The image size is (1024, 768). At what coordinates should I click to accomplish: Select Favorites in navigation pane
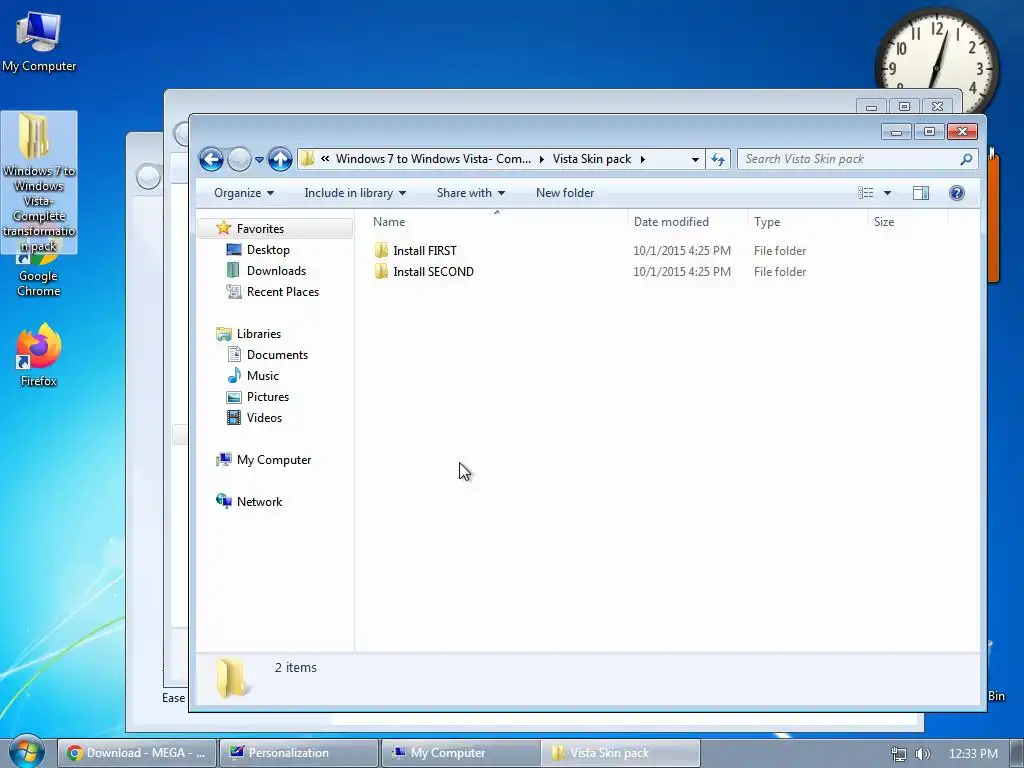[x=260, y=229]
